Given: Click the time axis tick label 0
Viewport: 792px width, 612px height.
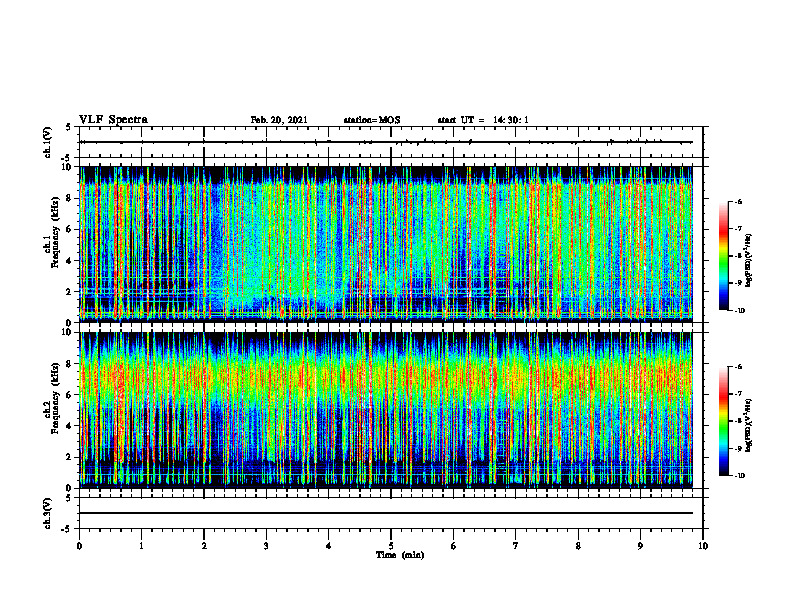Looking at the screenshot, I should tap(79, 546).
